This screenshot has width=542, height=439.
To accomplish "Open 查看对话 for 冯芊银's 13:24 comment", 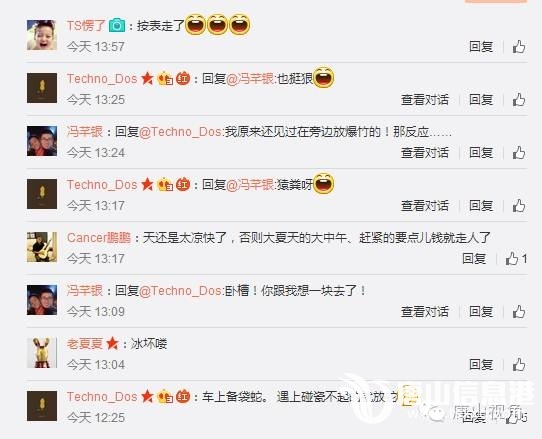I will coord(425,153).
